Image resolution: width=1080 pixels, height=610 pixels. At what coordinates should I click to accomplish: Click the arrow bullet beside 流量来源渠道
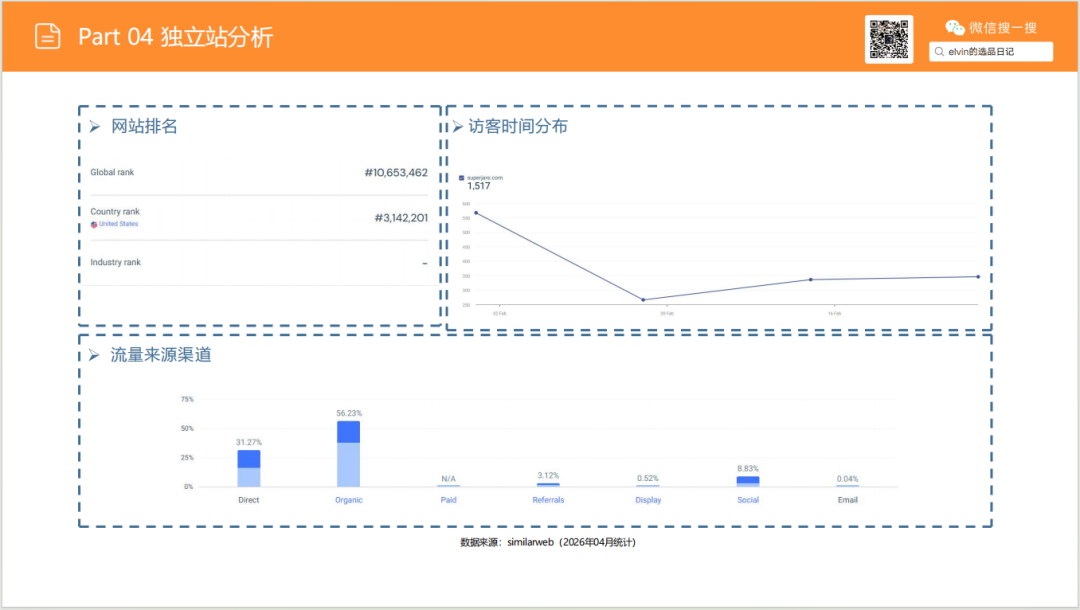pos(94,355)
